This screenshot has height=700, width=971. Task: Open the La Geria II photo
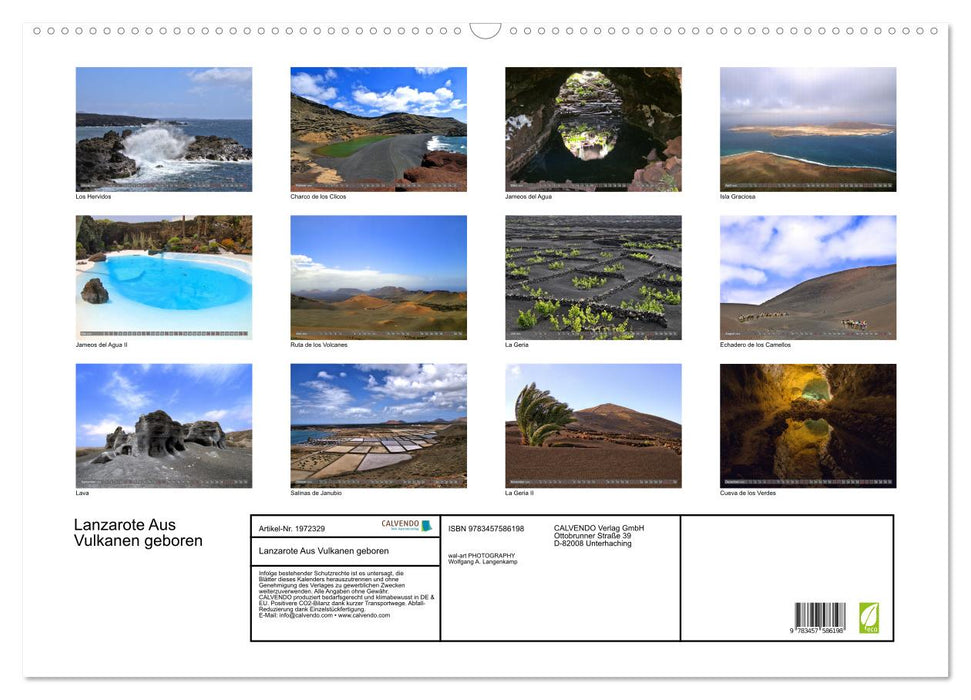(x=592, y=425)
